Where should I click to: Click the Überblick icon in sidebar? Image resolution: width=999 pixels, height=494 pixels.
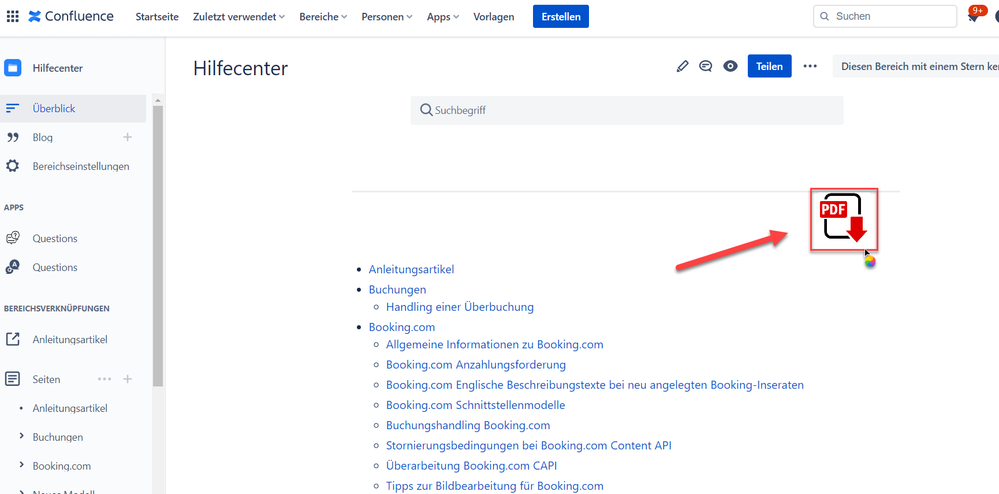pos(12,108)
